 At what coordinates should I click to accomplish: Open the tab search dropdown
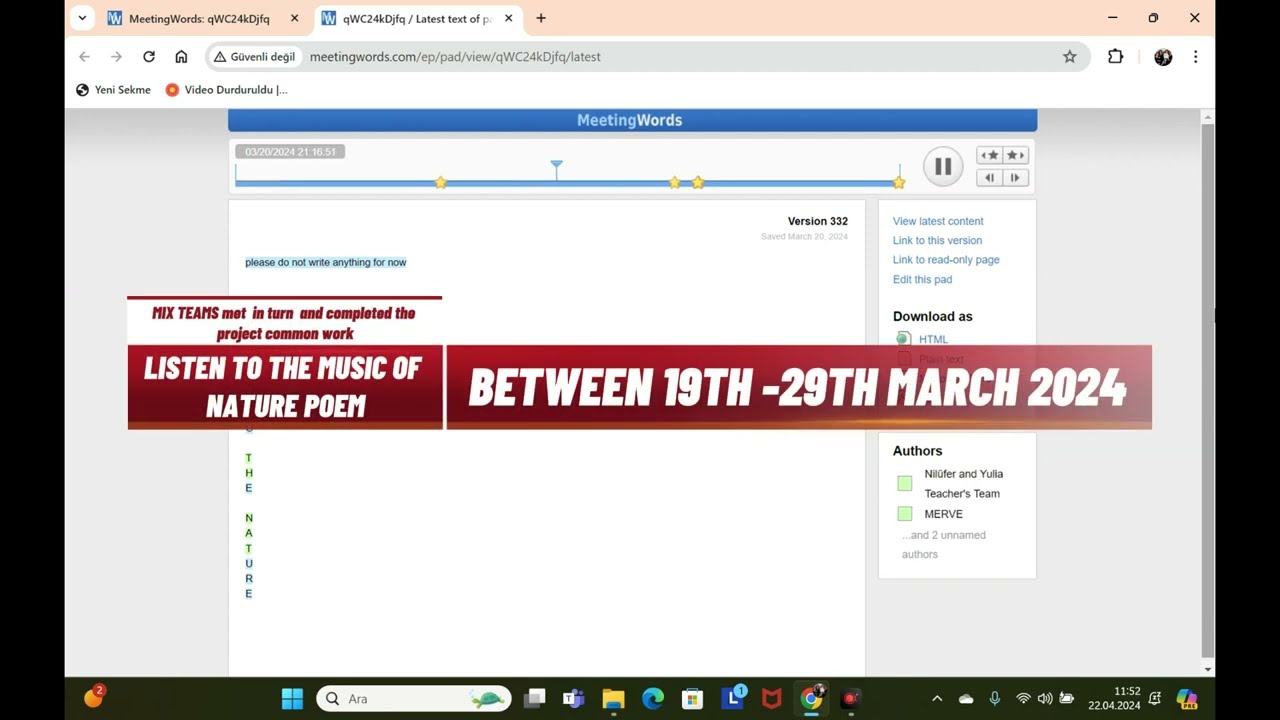click(82, 18)
